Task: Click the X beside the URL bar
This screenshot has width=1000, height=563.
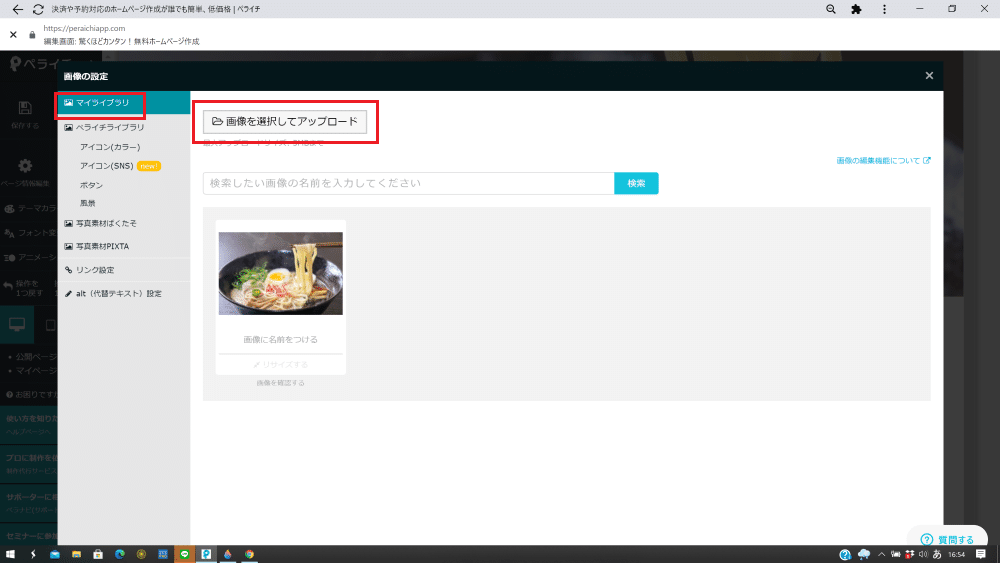Action: [x=13, y=34]
